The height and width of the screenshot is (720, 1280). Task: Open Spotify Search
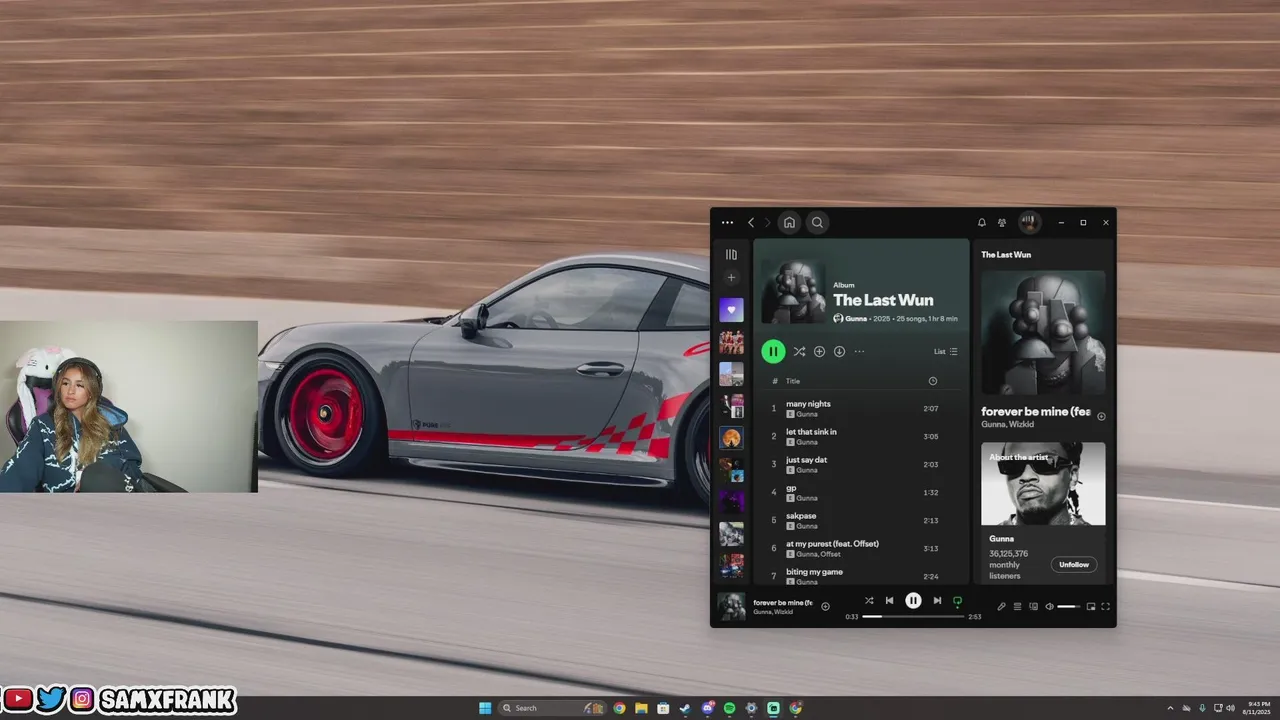[817, 223]
